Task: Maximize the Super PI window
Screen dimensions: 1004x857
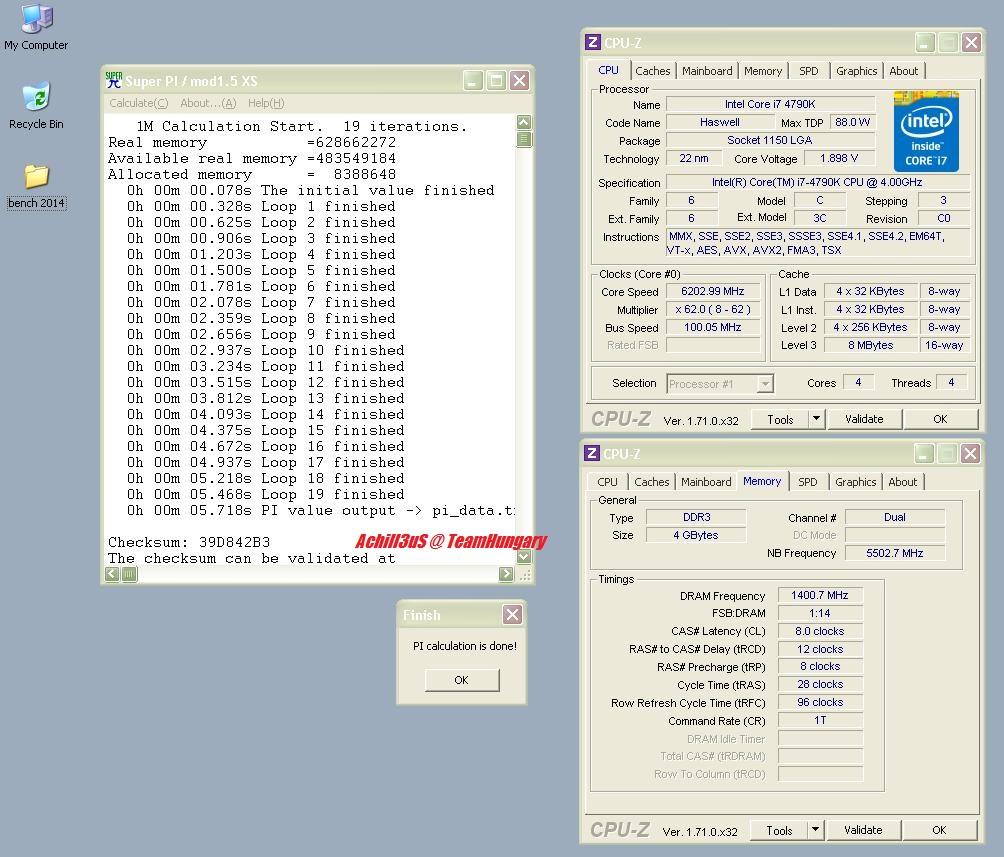Action: (x=496, y=81)
